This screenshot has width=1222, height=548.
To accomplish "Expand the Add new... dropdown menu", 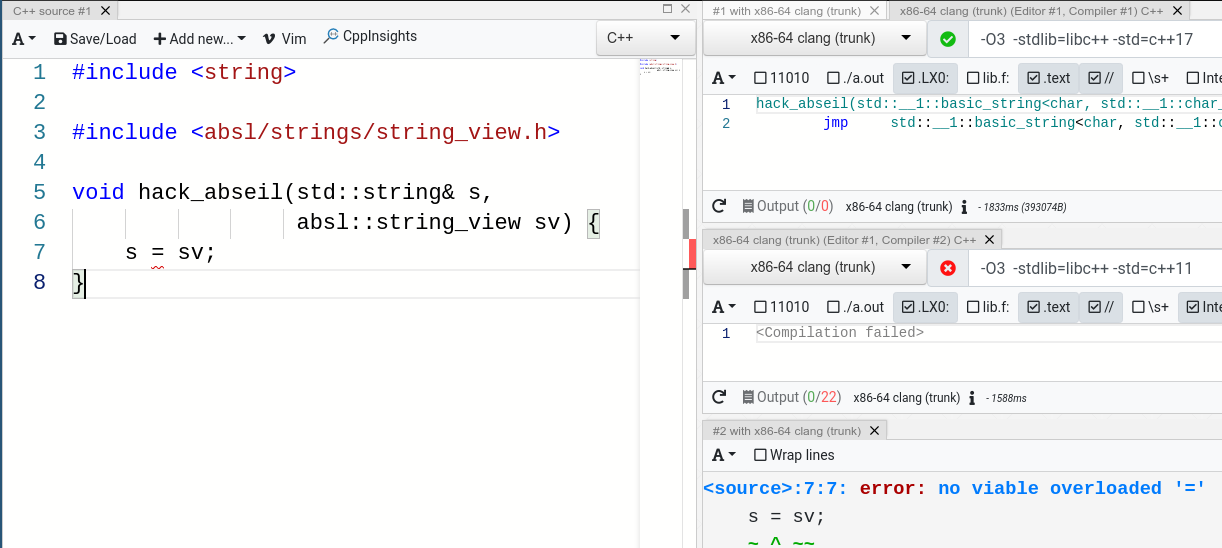I will click(199, 39).
